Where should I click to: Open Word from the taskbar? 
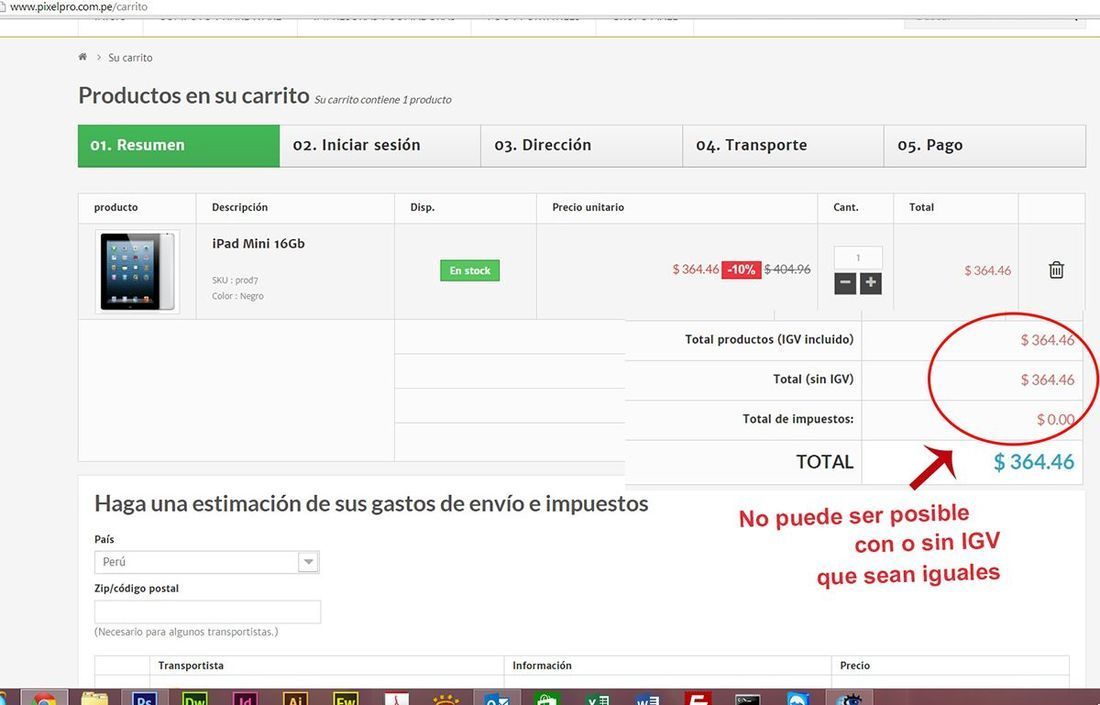pyautogui.click(x=647, y=699)
